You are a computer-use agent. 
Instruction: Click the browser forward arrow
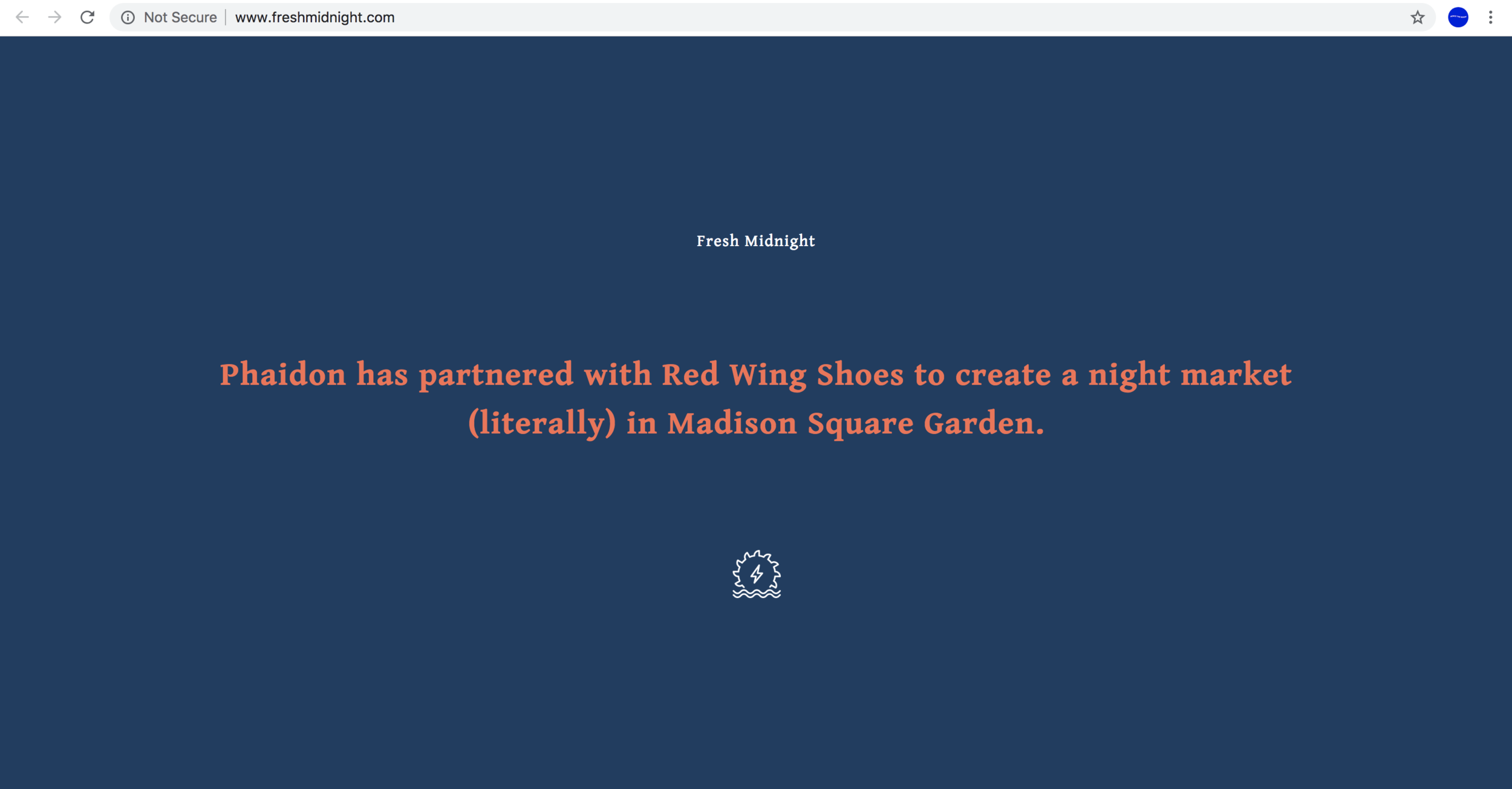click(55, 18)
